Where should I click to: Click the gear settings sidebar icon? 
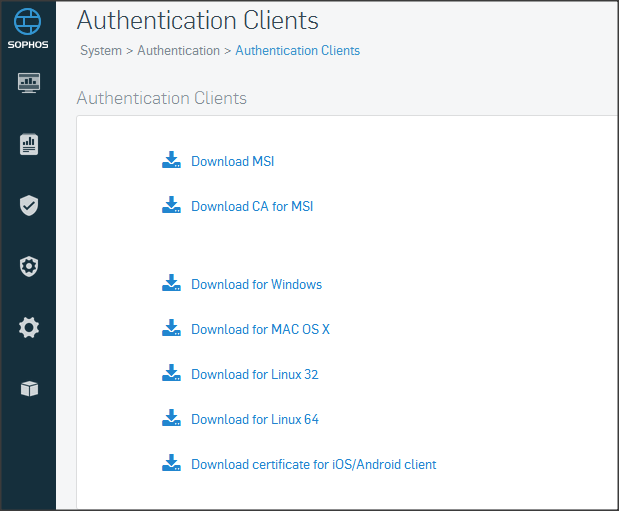(29, 327)
